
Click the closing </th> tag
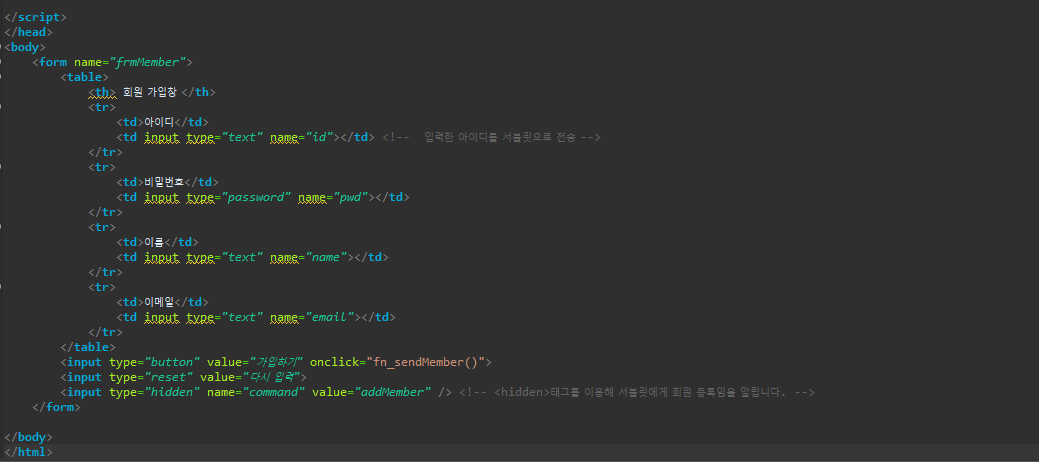[x=199, y=92]
